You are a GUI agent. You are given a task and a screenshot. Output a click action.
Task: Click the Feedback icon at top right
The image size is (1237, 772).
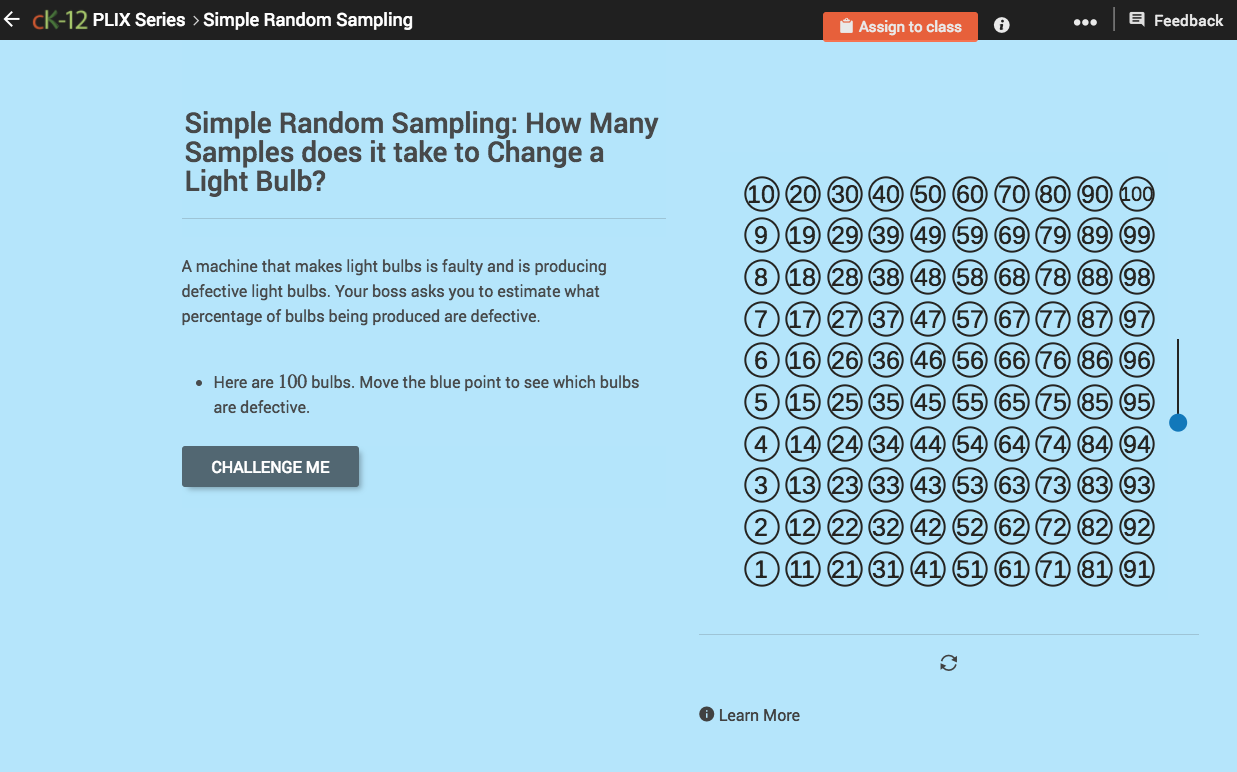(x=1136, y=19)
